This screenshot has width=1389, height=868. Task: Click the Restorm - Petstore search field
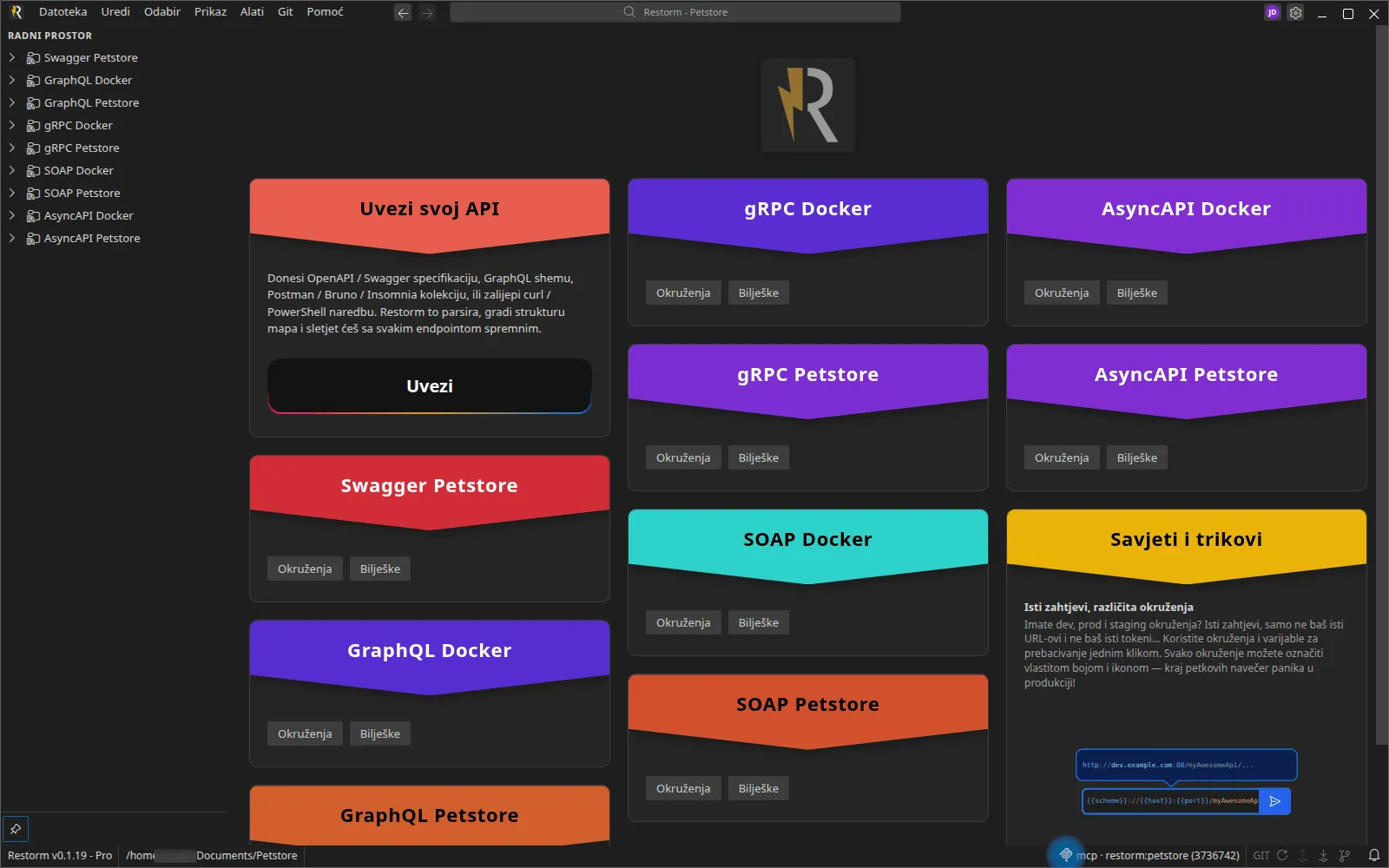(675, 12)
